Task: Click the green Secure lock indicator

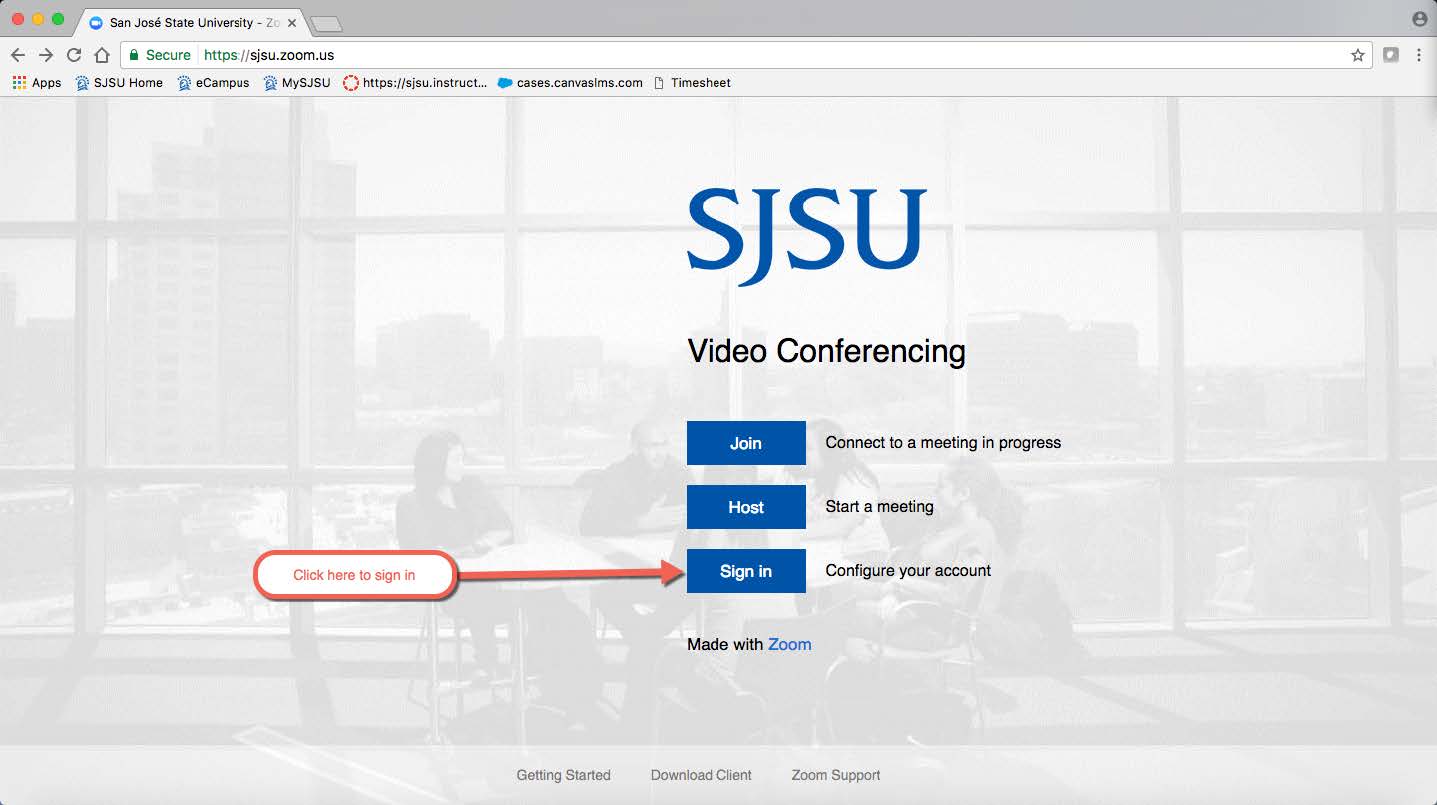Action: 158,55
